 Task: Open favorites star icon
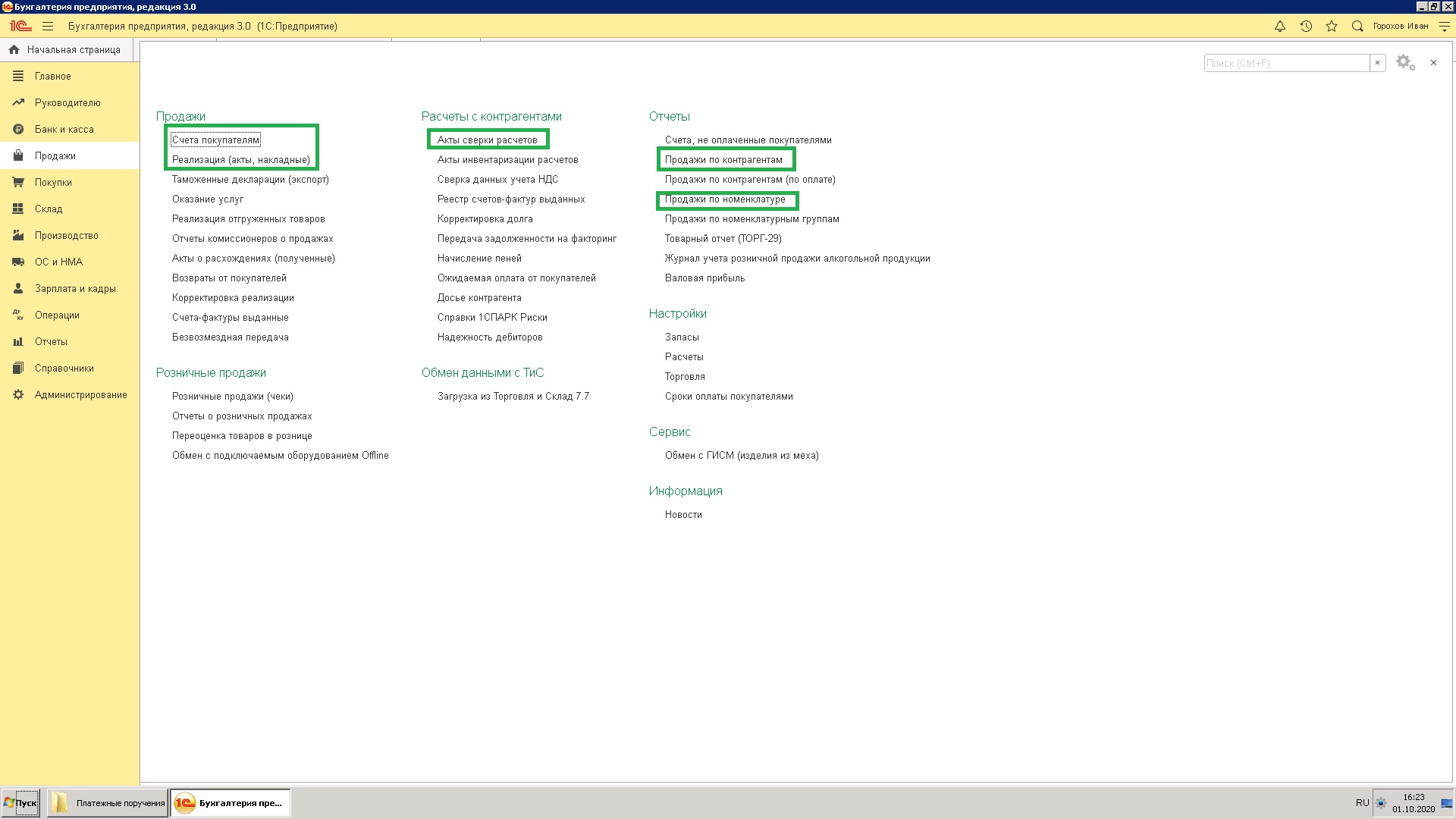pos(1332,26)
